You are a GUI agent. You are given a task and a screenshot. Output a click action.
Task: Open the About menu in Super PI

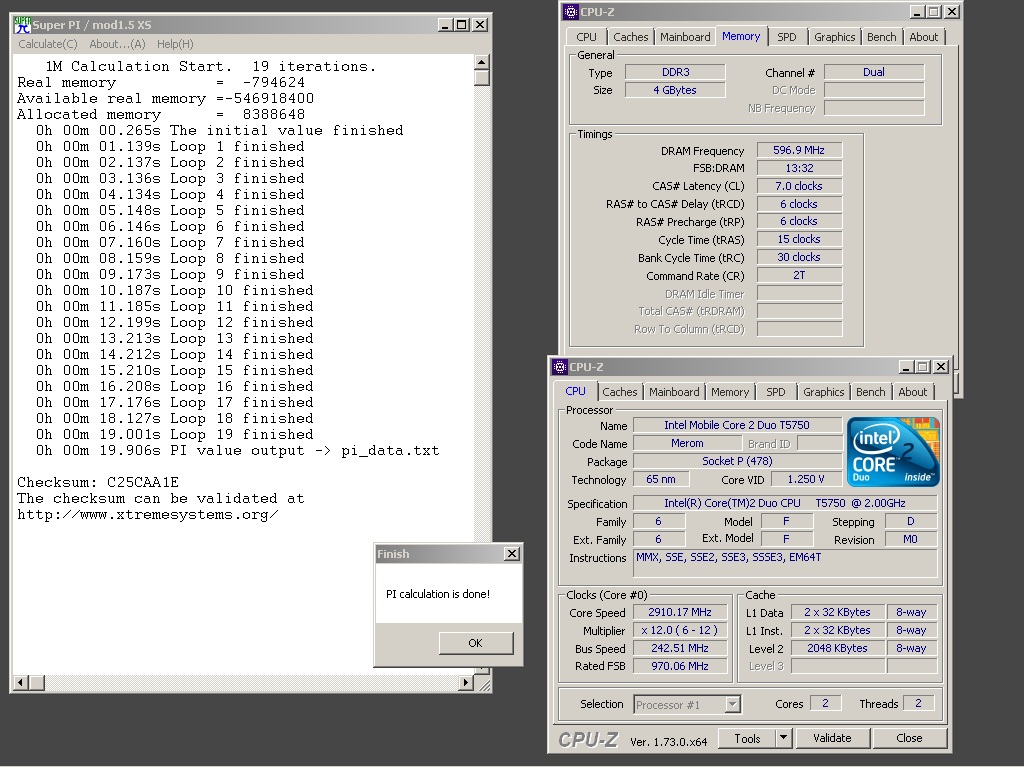117,44
